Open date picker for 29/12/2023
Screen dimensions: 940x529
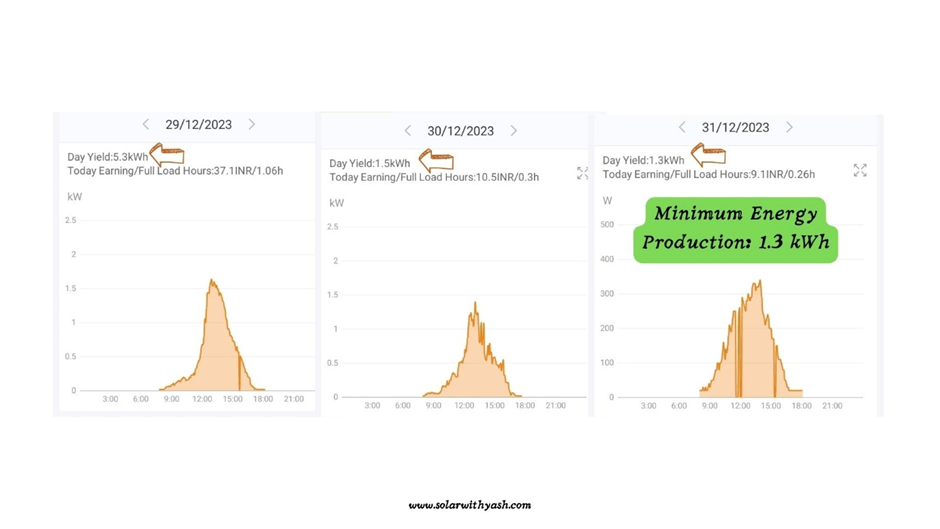(x=198, y=125)
